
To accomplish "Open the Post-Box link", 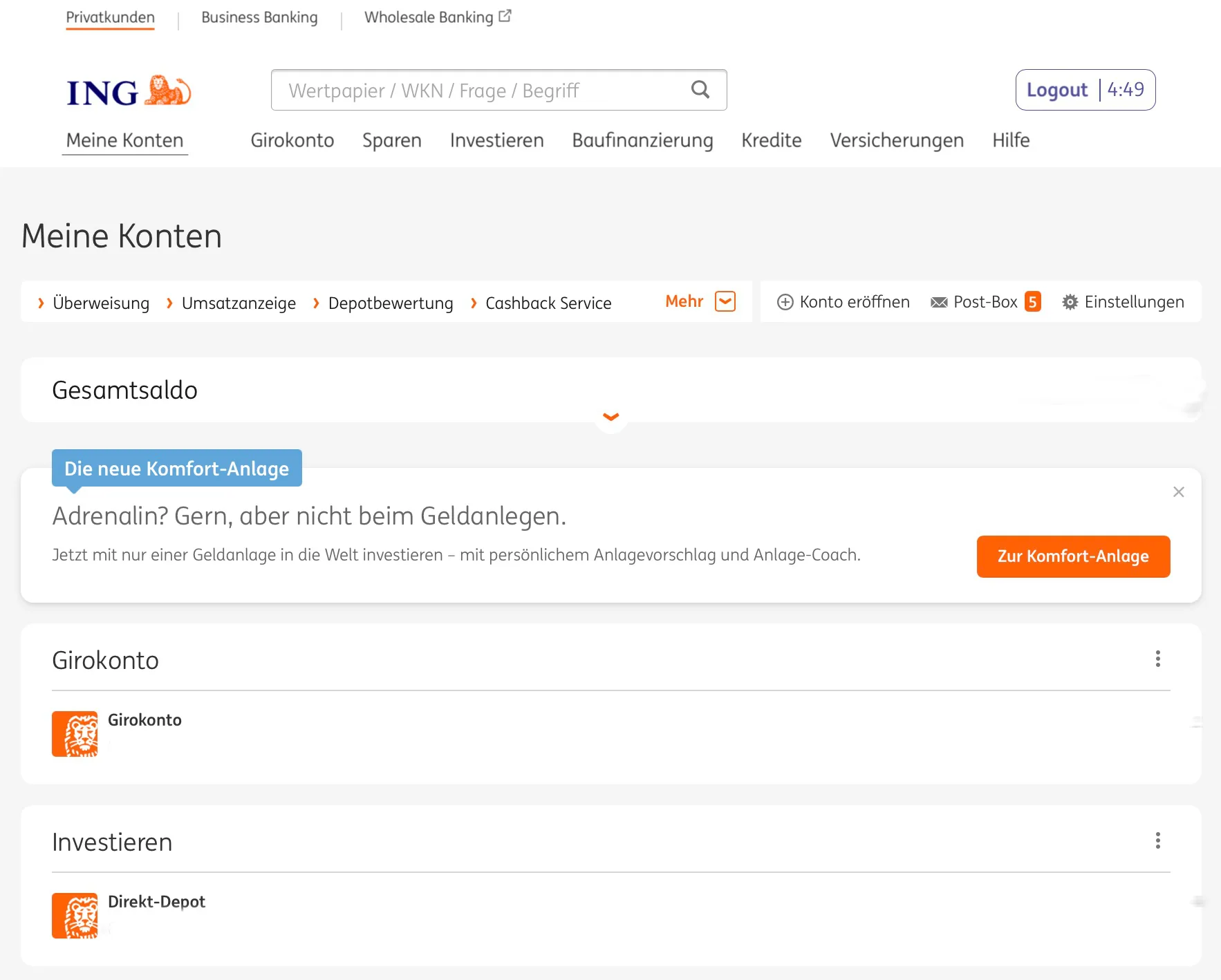I will pos(985,302).
